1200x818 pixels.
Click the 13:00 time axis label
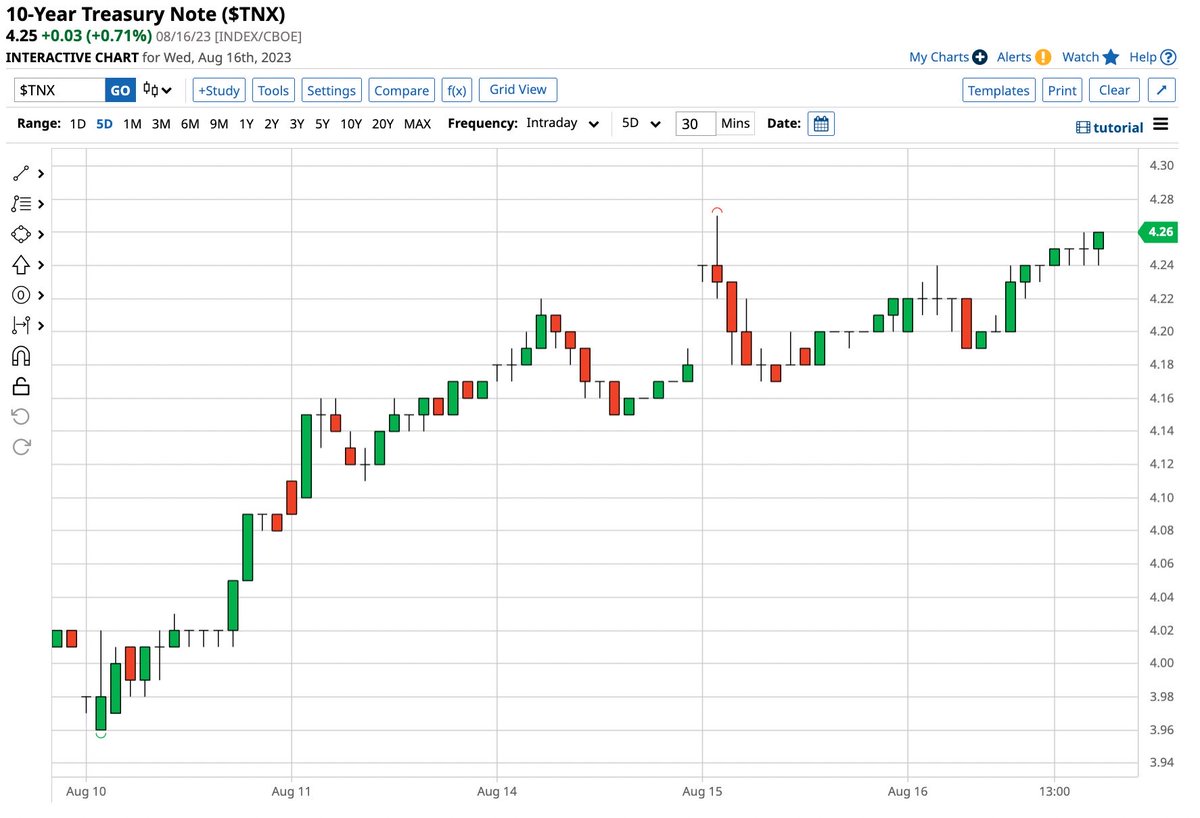(x=1055, y=791)
